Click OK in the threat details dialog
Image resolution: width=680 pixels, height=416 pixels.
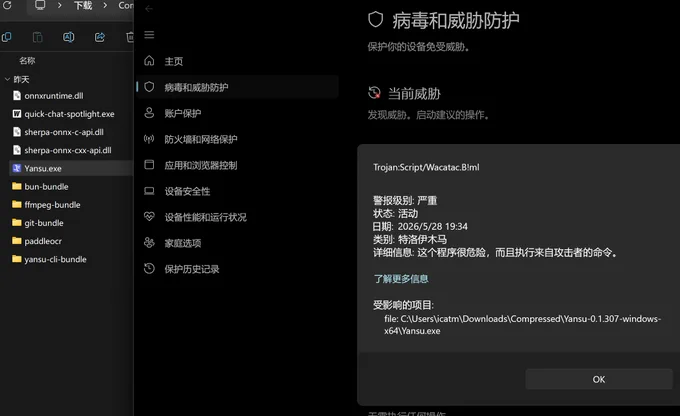coord(599,380)
